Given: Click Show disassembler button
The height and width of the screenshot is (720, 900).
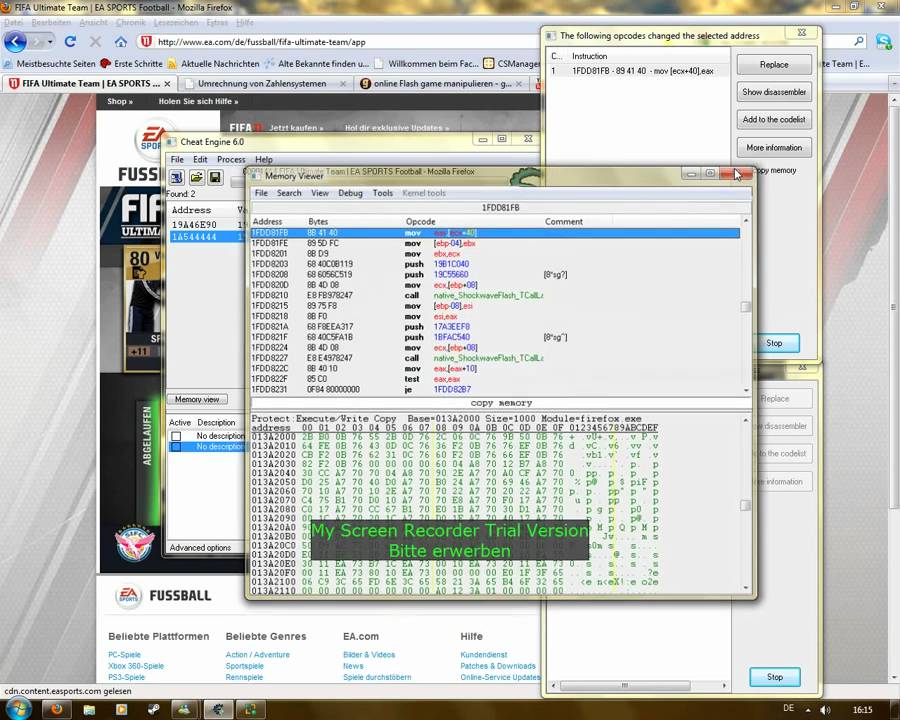Looking at the screenshot, I should [x=774, y=92].
